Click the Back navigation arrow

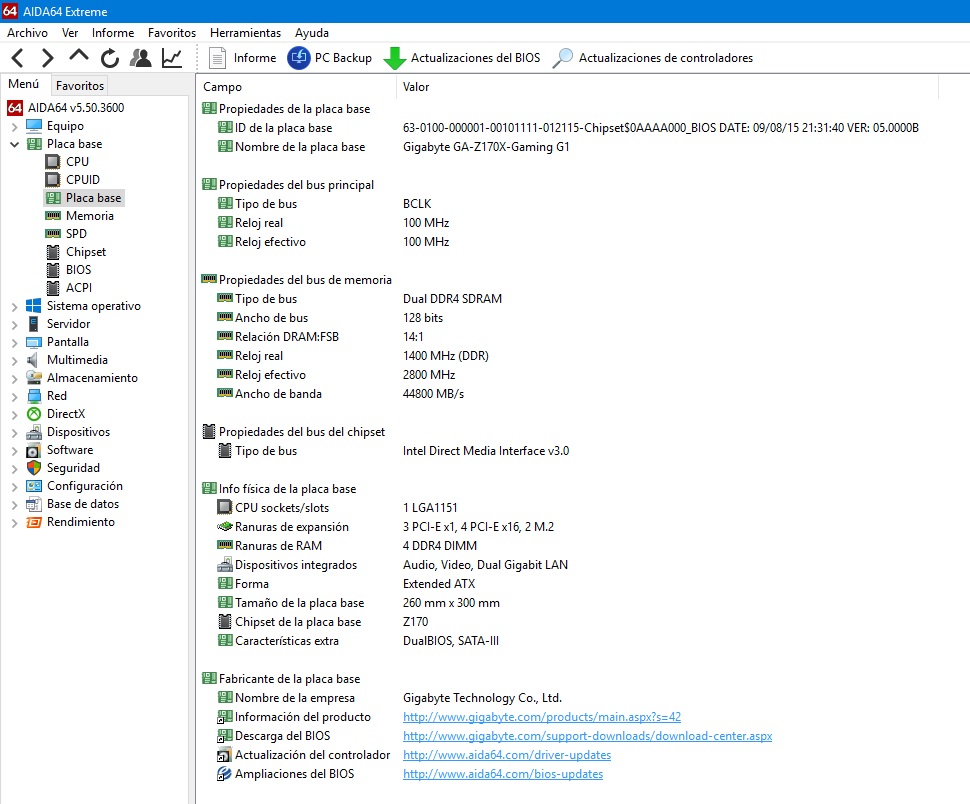18,58
